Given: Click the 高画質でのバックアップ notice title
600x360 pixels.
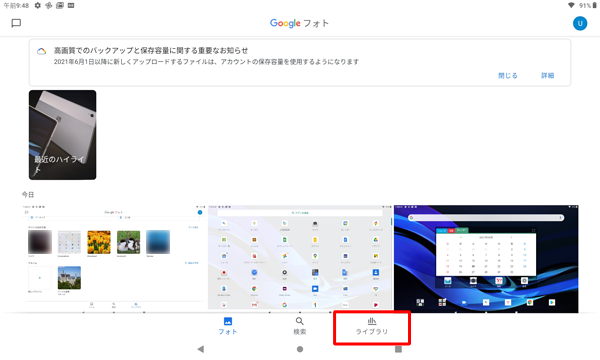Looking at the screenshot, I should click(151, 50).
